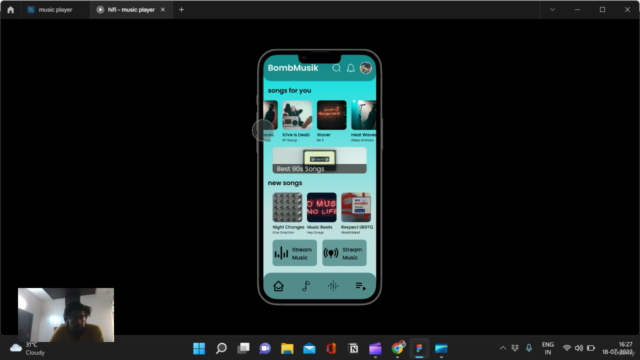This screenshot has width=640, height=360.
Task: Open the Mail app on taskbar
Action: click(309, 348)
